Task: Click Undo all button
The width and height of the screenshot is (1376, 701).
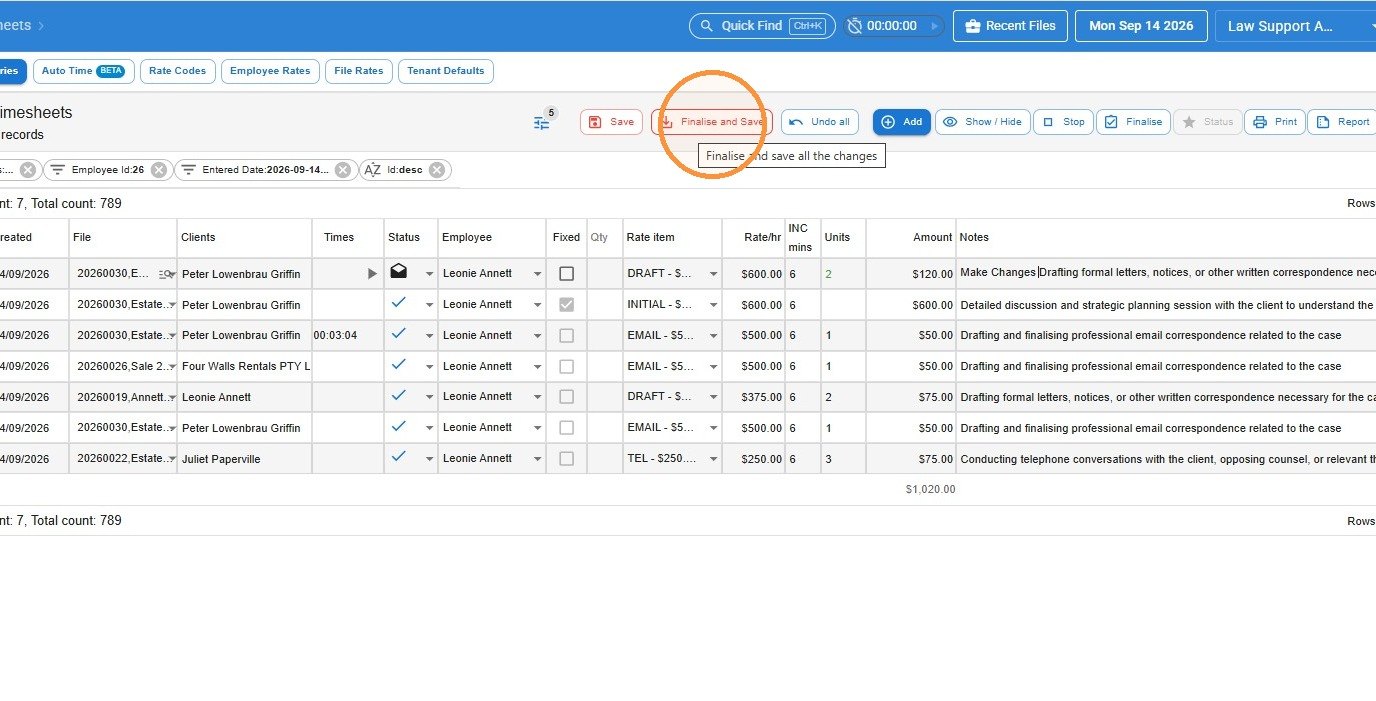Action: tap(819, 122)
